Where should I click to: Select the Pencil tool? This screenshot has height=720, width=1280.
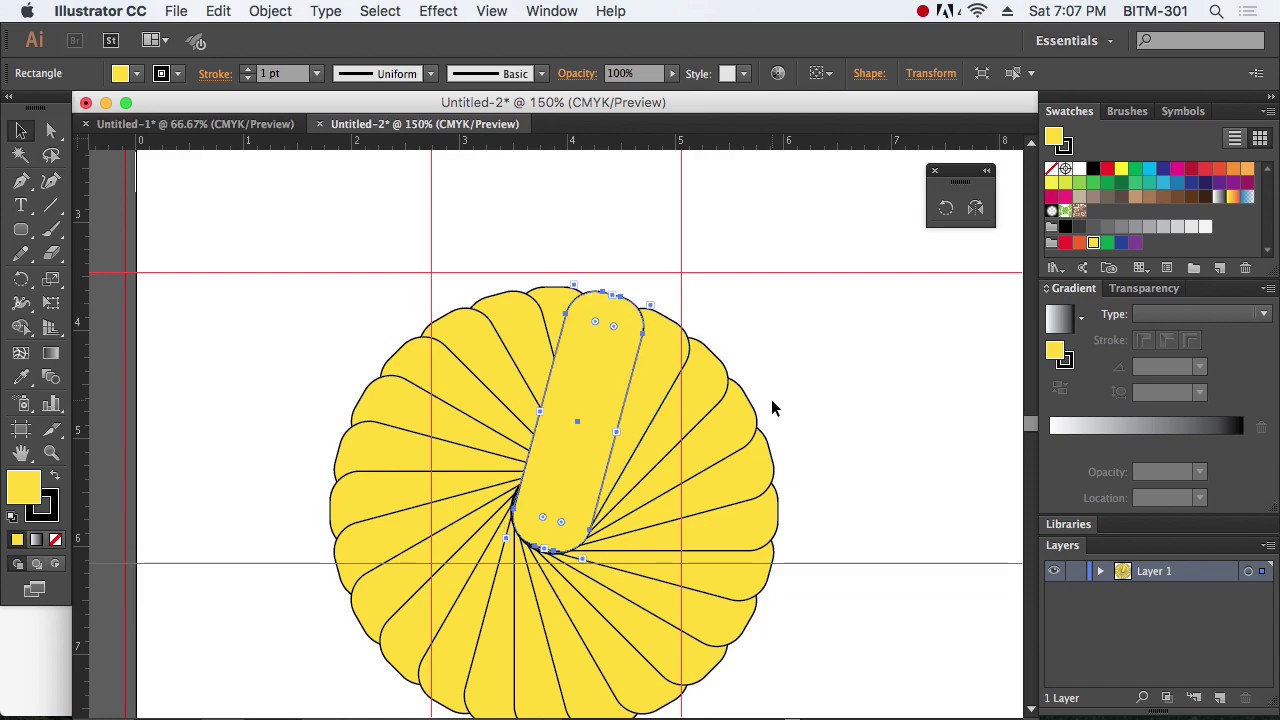point(21,254)
